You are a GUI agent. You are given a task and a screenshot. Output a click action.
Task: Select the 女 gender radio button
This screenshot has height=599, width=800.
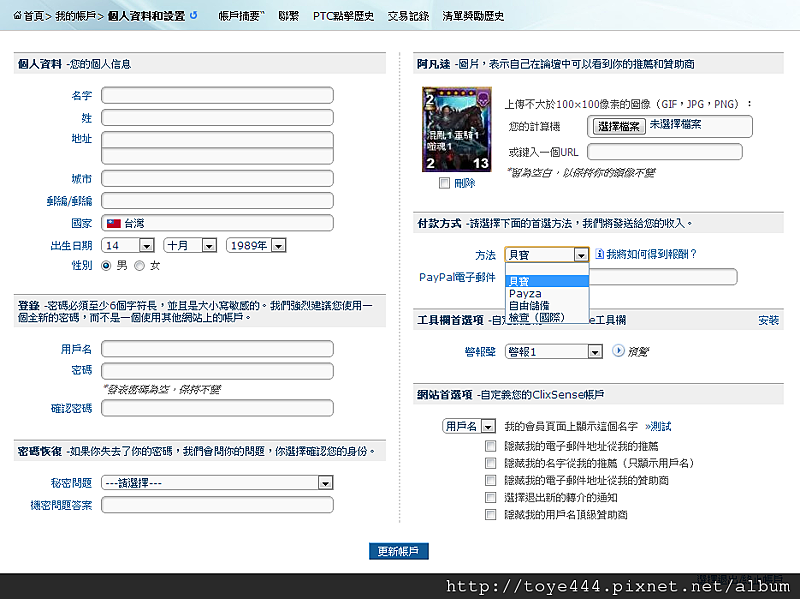point(139,266)
